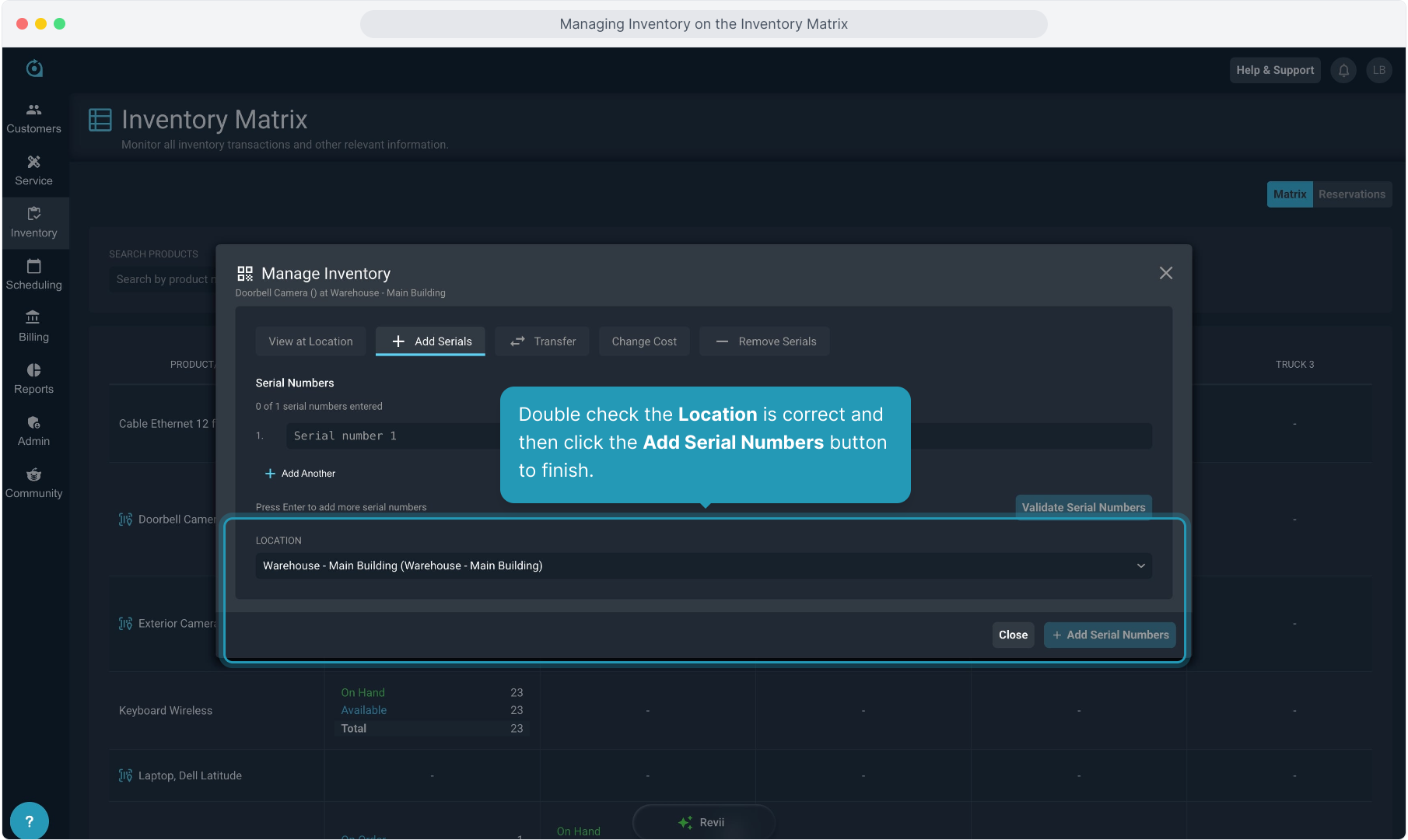Open the question mark help bubble

(x=30, y=821)
